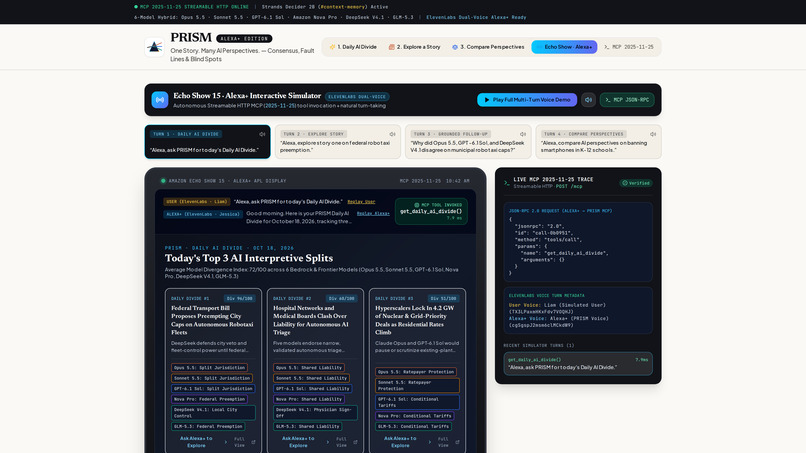Select the Turn 3 Grounded Follow-Up card
The image size is (806, 453).
[468, 141]
